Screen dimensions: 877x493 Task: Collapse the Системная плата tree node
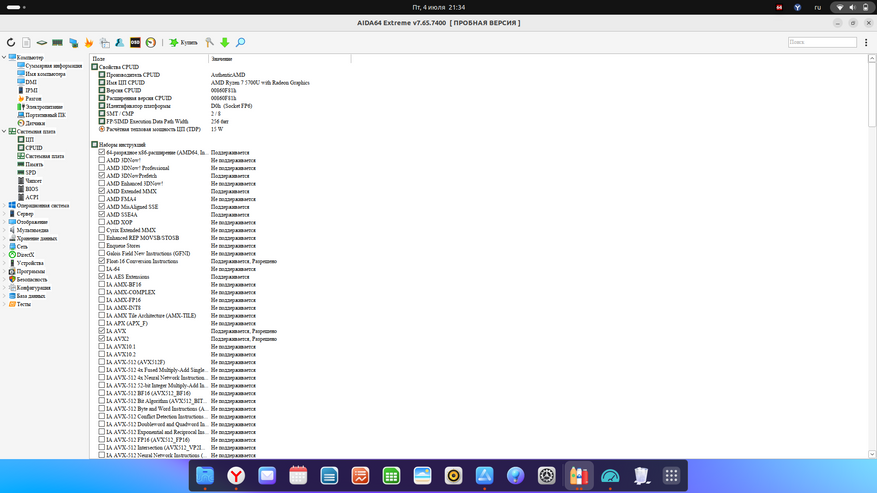(4, 132)
